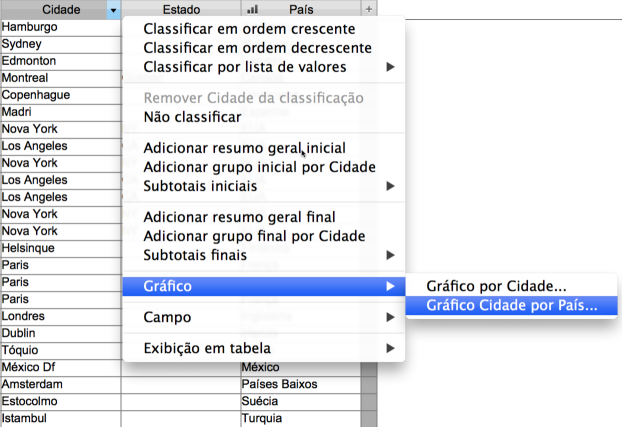Image resolution: width=622 pixels, height=427 pixels.
Task: Choose Adicionar grupo inicial por Cidade
Action: [264, 167]
